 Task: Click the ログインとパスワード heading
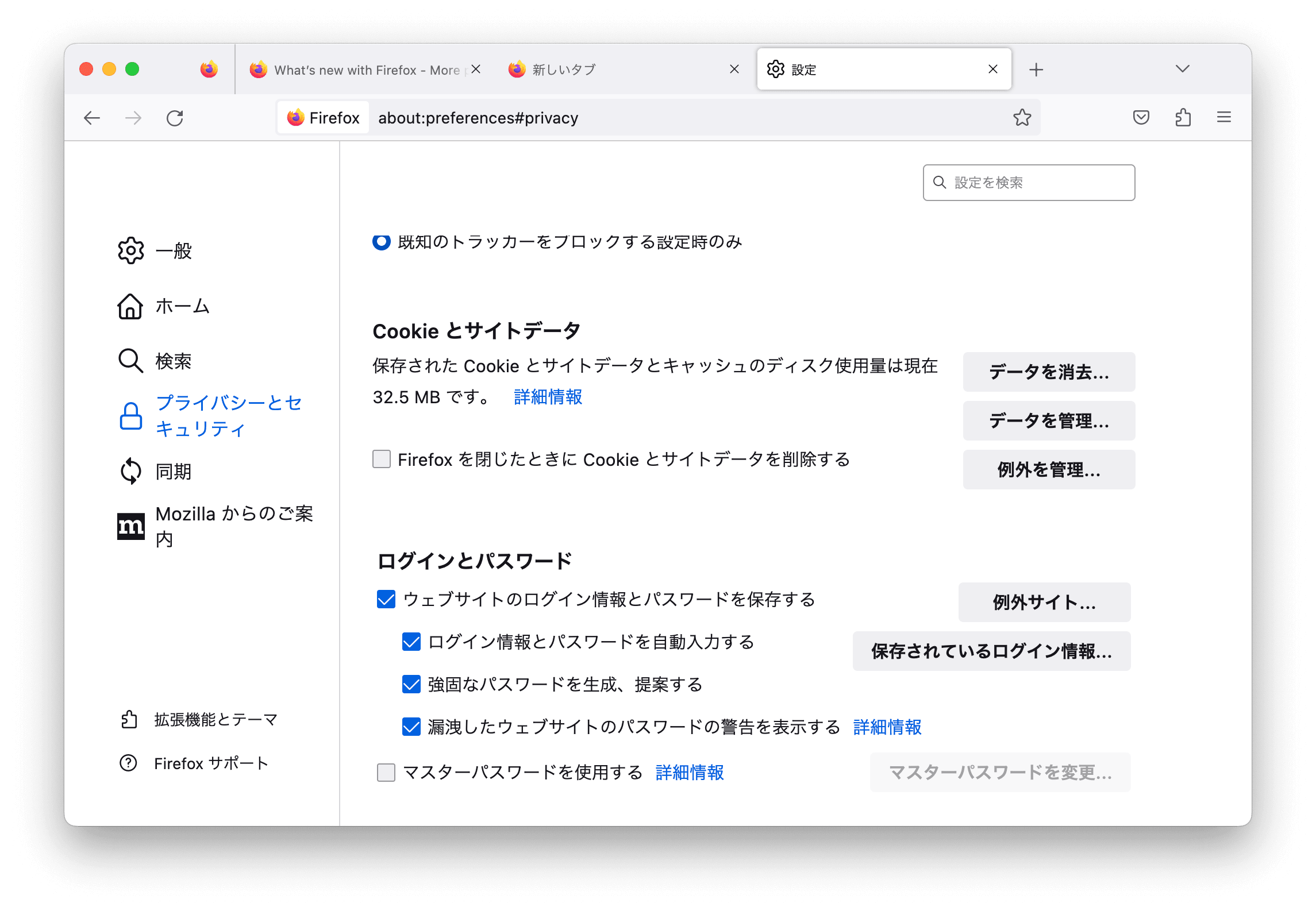(475, 561)
